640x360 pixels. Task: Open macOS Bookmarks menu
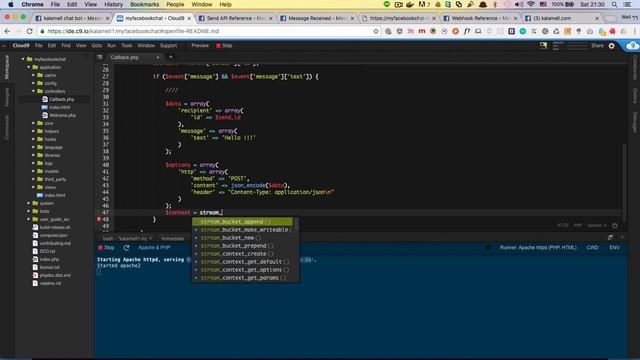(x=144, y=4)
